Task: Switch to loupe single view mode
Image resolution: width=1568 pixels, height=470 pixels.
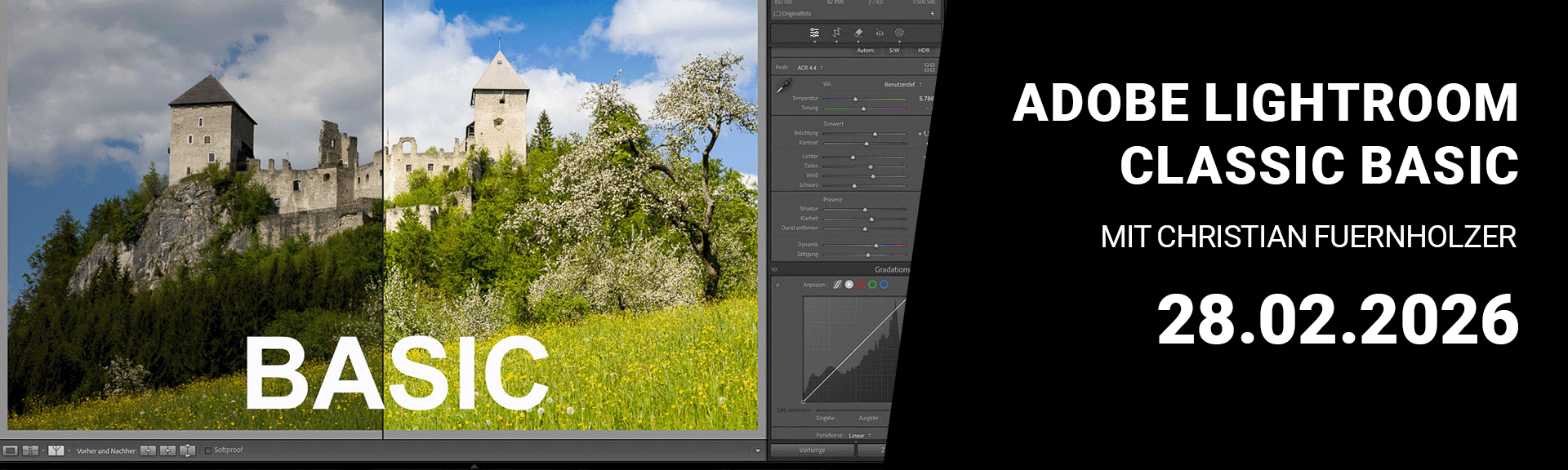Action: (11, 450)
